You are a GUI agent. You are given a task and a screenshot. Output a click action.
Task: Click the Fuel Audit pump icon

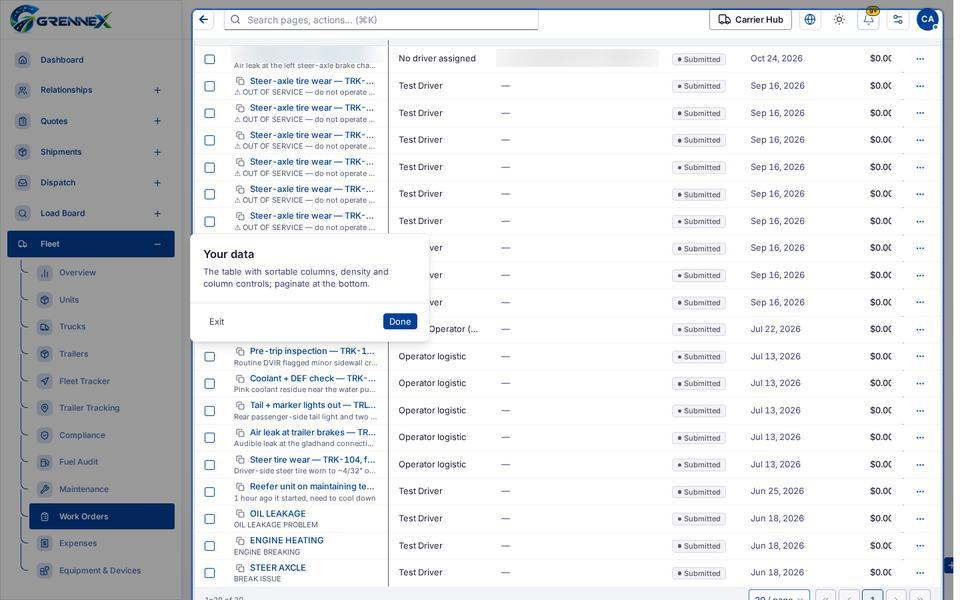click(45, 462)
